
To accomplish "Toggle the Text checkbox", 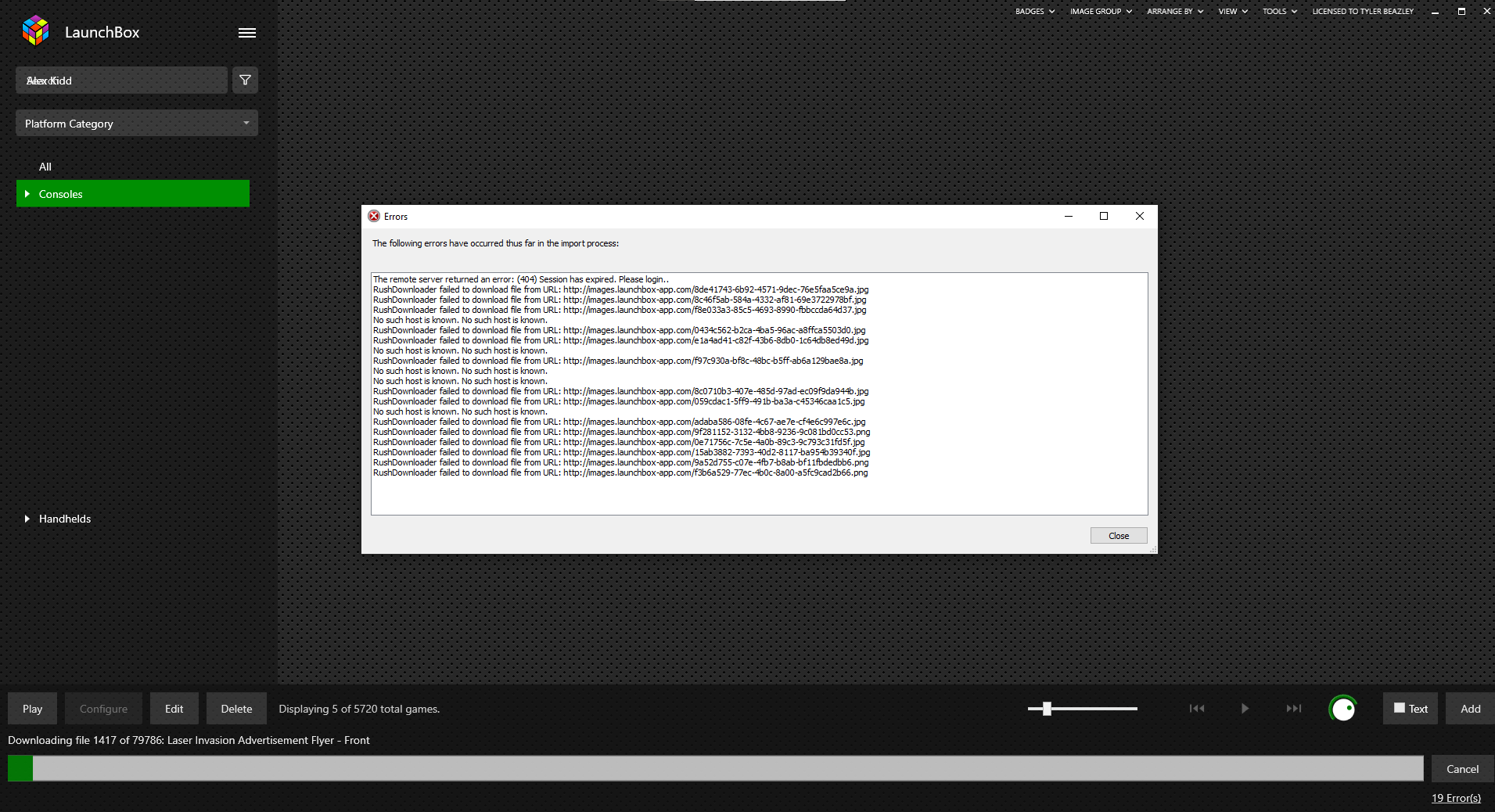I will pos(1400,708).
